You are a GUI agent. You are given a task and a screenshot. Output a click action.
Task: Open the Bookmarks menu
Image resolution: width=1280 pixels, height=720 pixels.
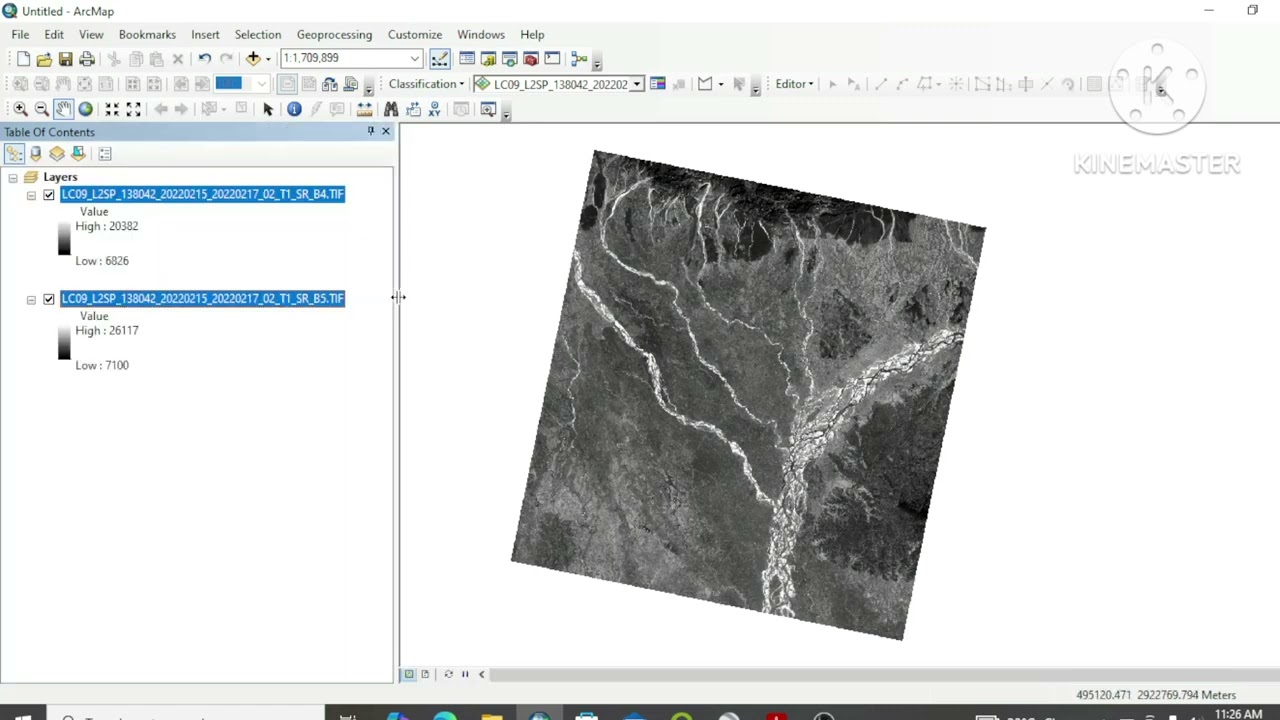click(x=147, y=34)
